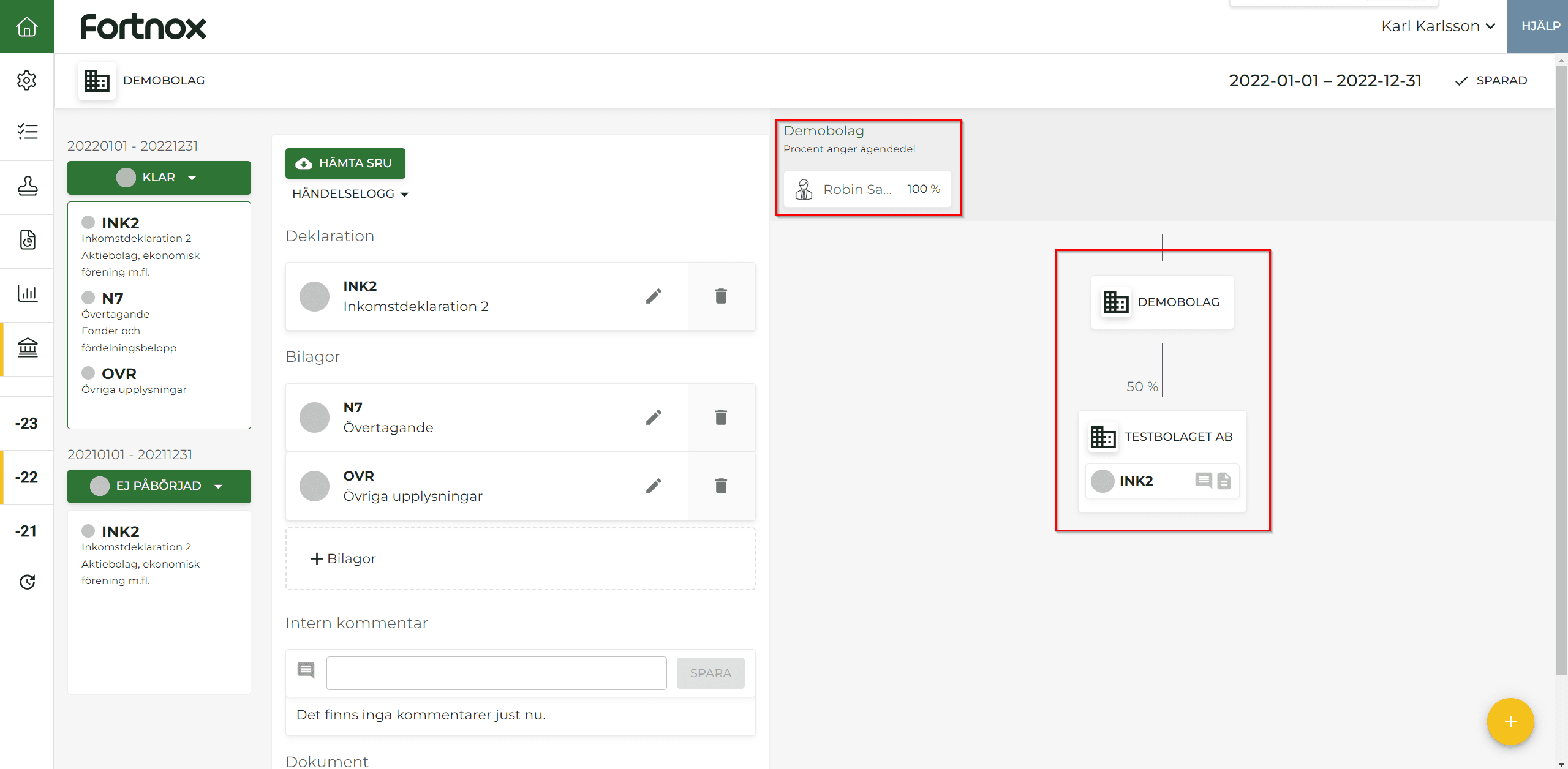Open the refresh clock icon in sidebar
The image size is (1568, 769).
click(x=27, y=582)
